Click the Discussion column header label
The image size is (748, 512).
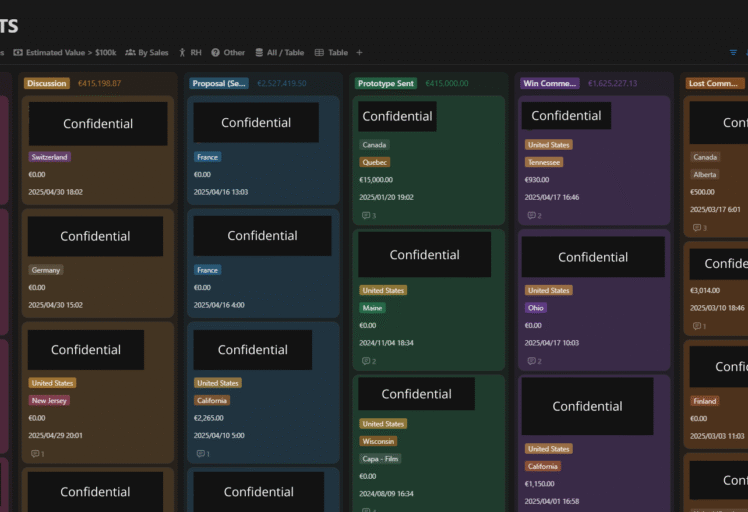[47, 84]
